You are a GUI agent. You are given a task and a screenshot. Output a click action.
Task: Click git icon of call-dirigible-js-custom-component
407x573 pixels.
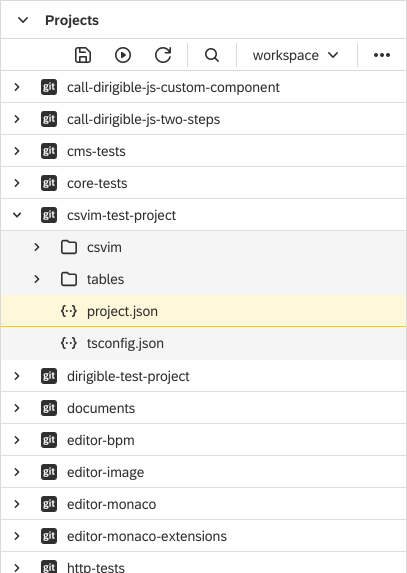[49, 87]
